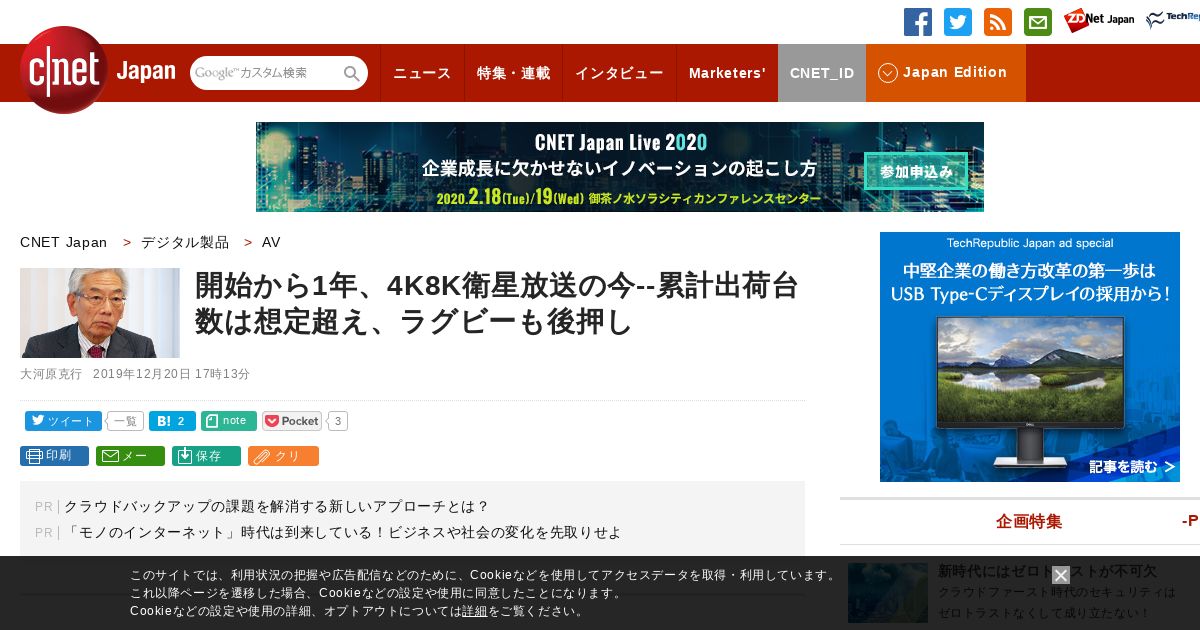This screenshot has height=630, width=1200.
Task: Go to CNET Japan home logo
Action: (97, 70)
